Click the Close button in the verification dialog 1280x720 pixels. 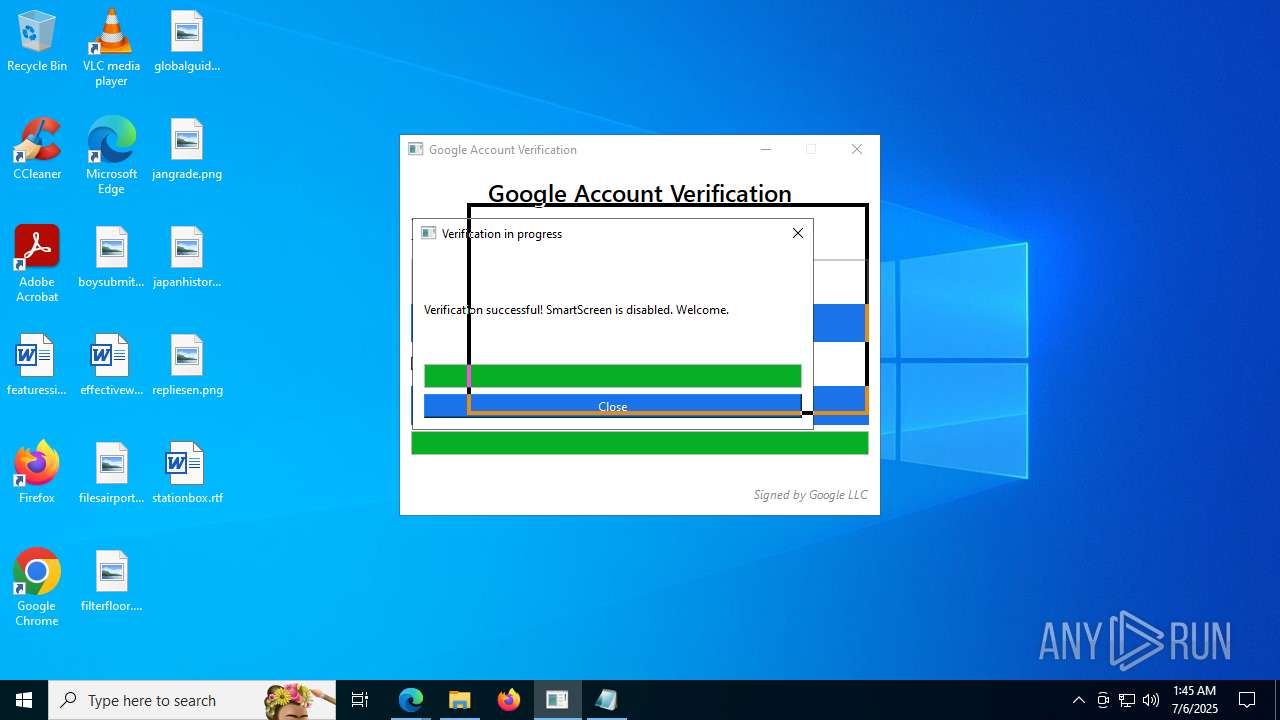[612, 406]
